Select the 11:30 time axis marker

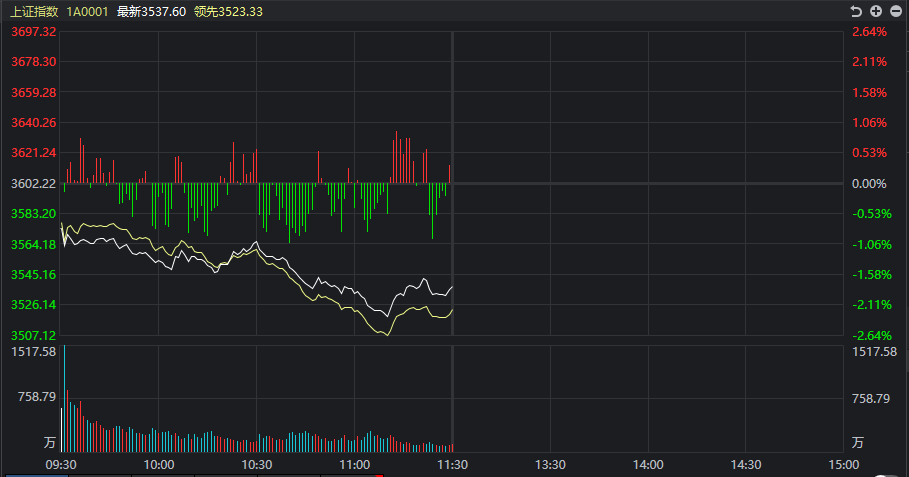click(452, 465)
